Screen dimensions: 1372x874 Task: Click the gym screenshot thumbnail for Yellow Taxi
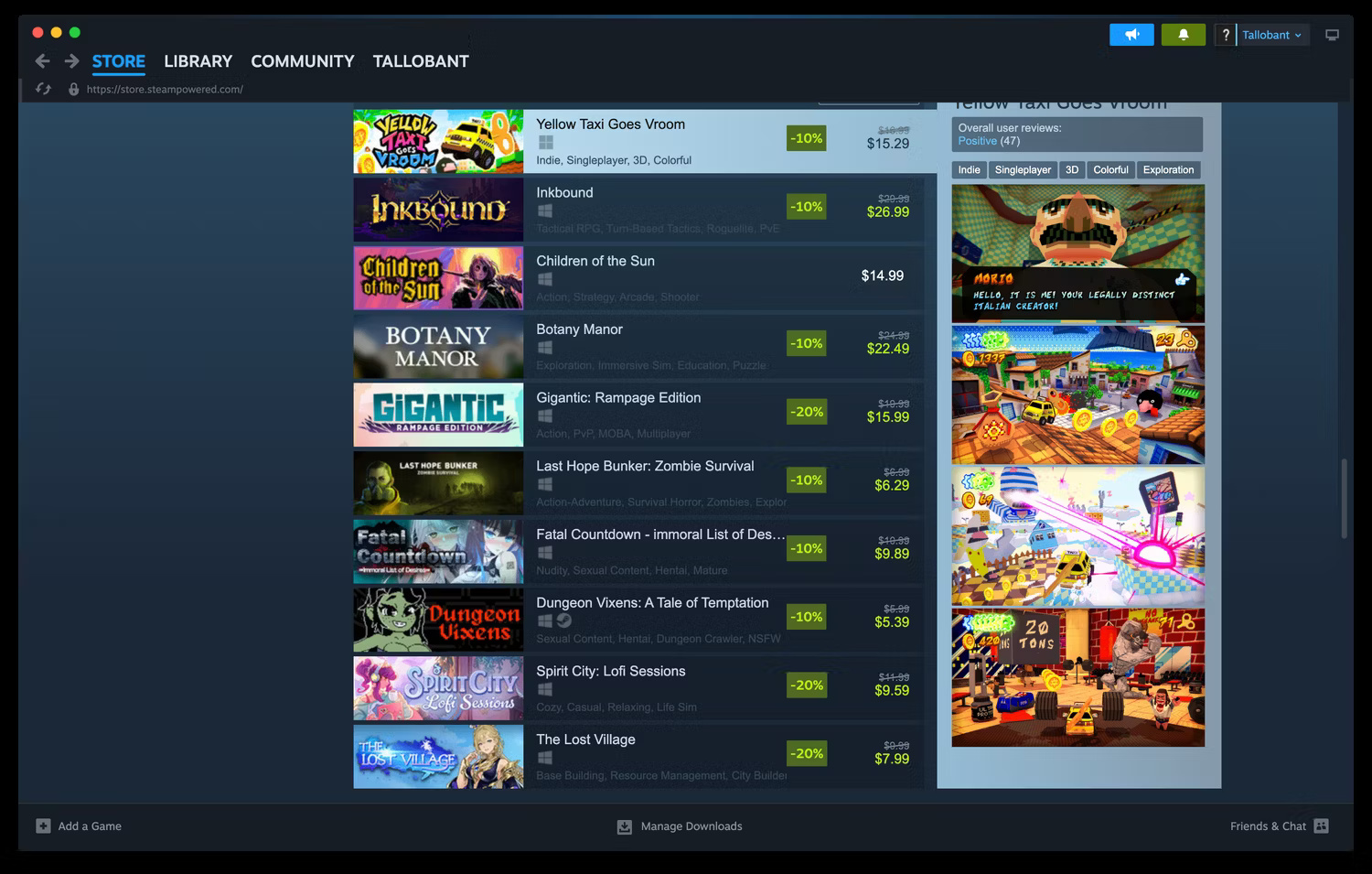click(x=1077, y=676)
